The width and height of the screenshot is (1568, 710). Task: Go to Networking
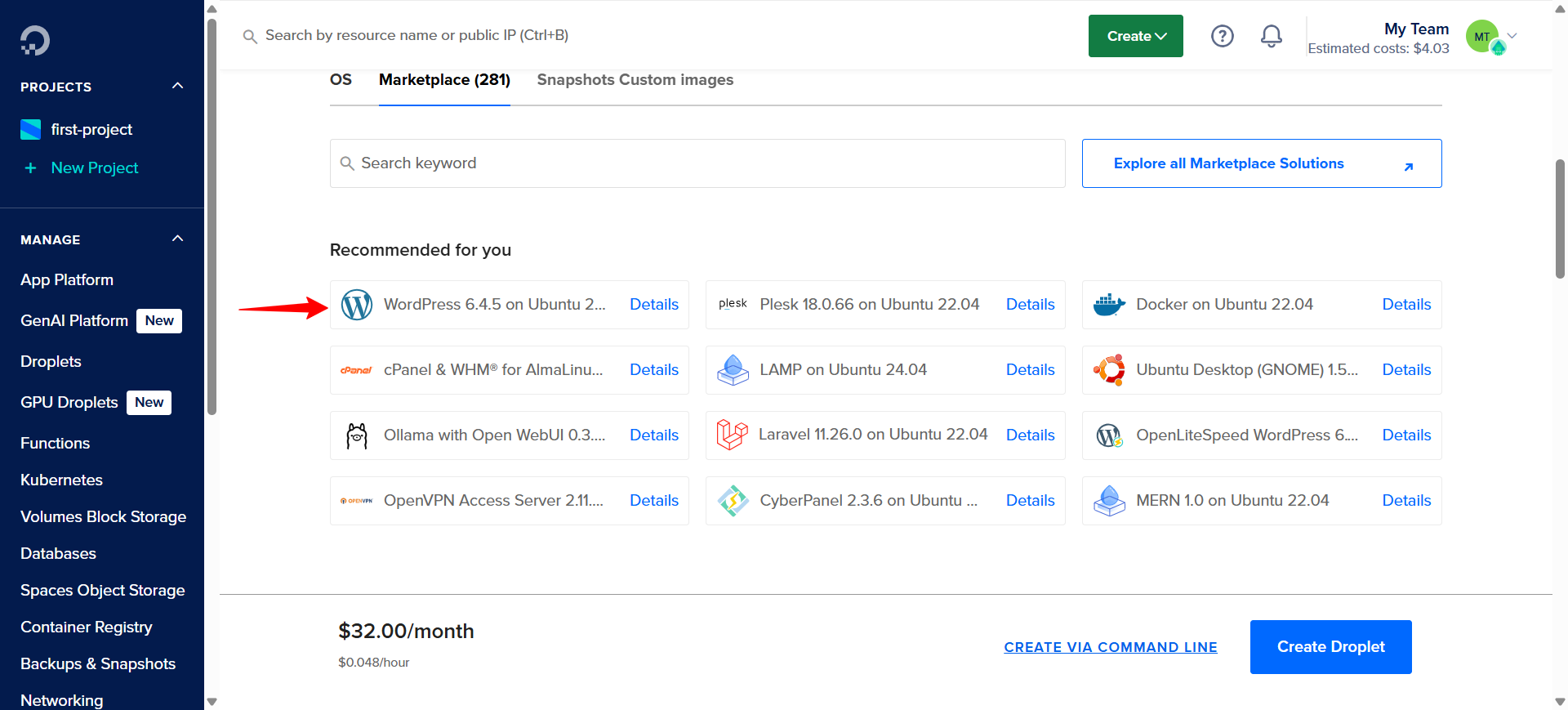point(61,700)
